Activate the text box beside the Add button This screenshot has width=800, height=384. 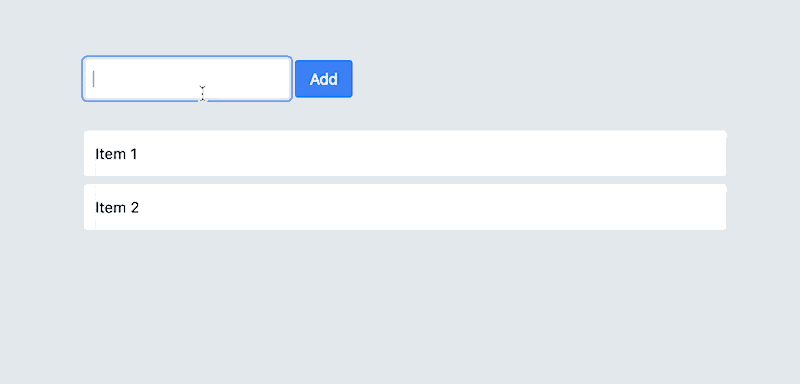click(187, 79)
